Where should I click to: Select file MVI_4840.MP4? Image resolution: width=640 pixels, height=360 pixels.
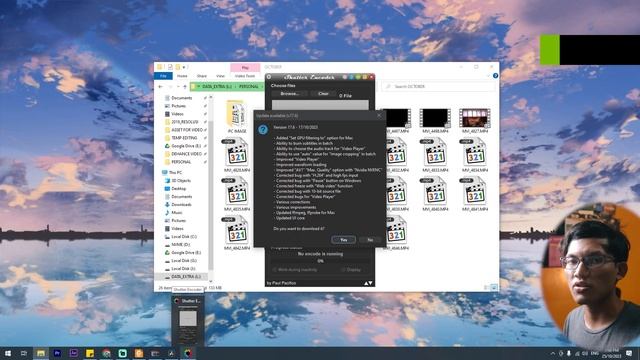point(435,194)
